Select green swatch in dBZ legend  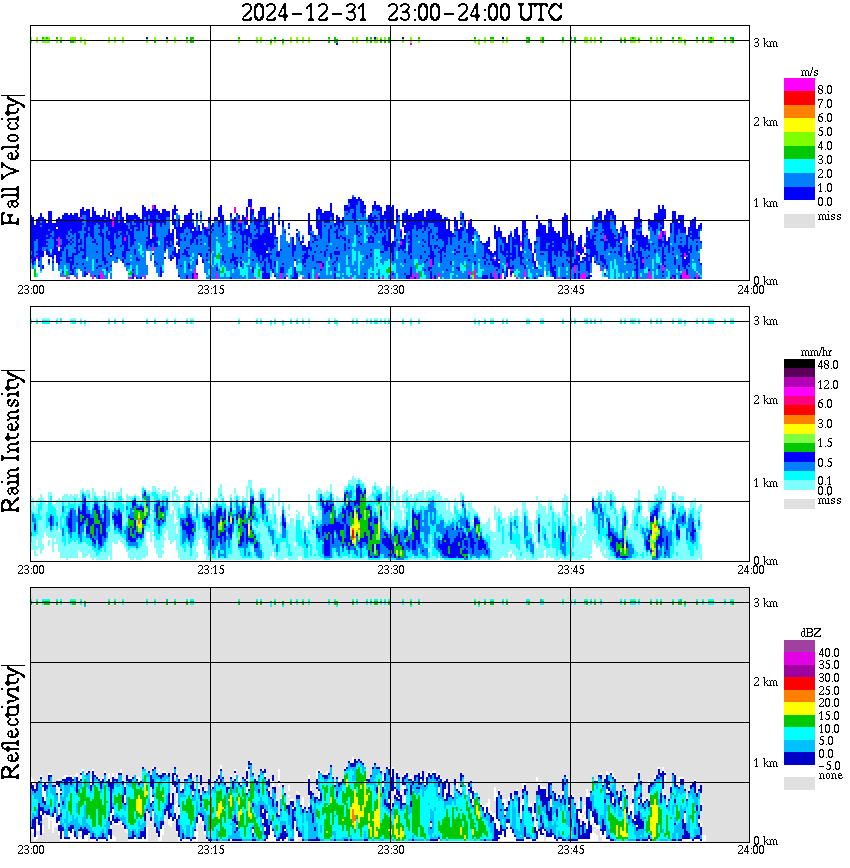tap(799, 721)
